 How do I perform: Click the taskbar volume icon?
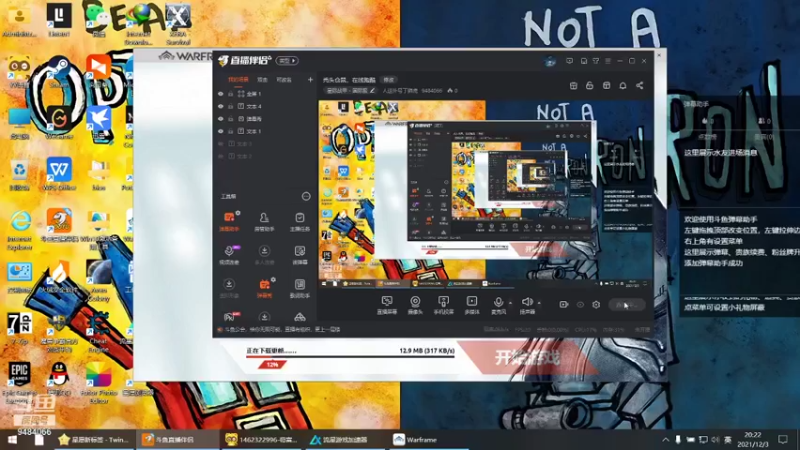pos(715,440)
